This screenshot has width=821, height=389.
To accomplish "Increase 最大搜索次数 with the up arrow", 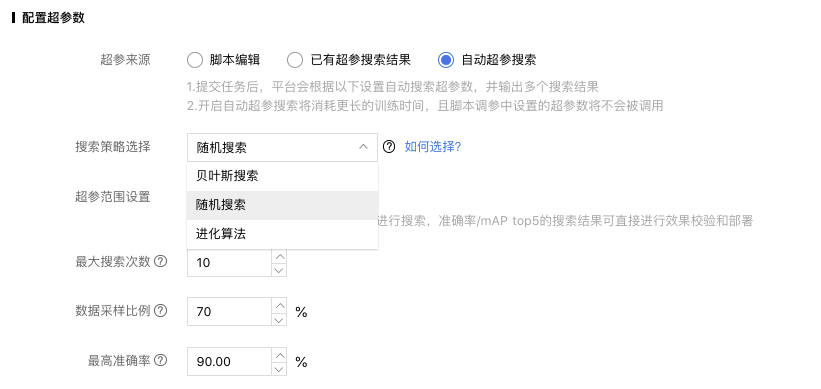I will point(280,256).
